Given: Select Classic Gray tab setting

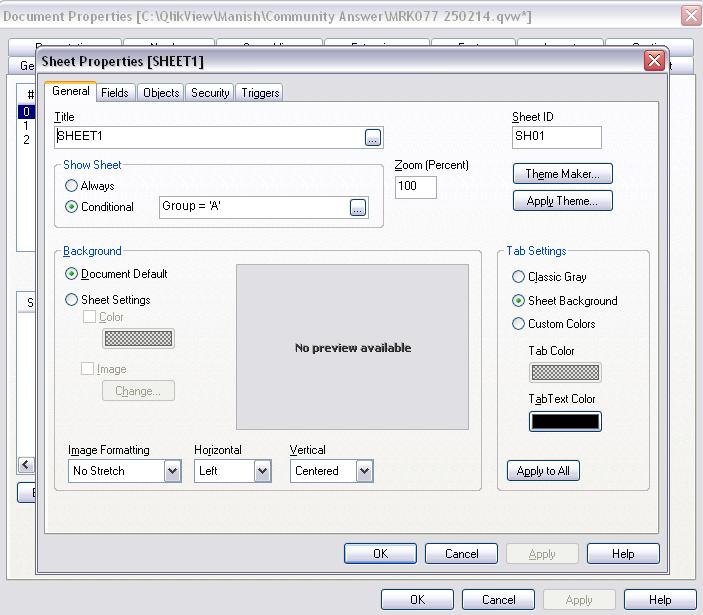Looking at the screenshot, I should [x=549, y=277].
